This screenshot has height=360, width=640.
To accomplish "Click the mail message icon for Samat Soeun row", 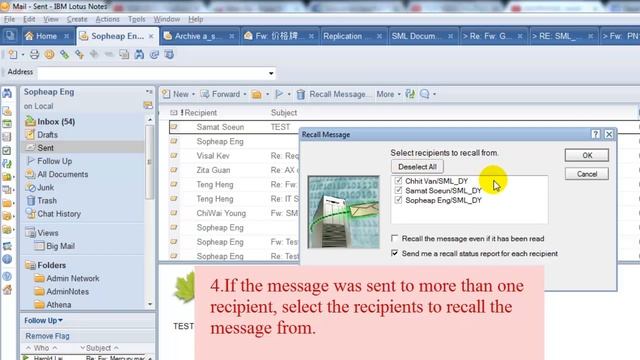I will coord(174,127).
